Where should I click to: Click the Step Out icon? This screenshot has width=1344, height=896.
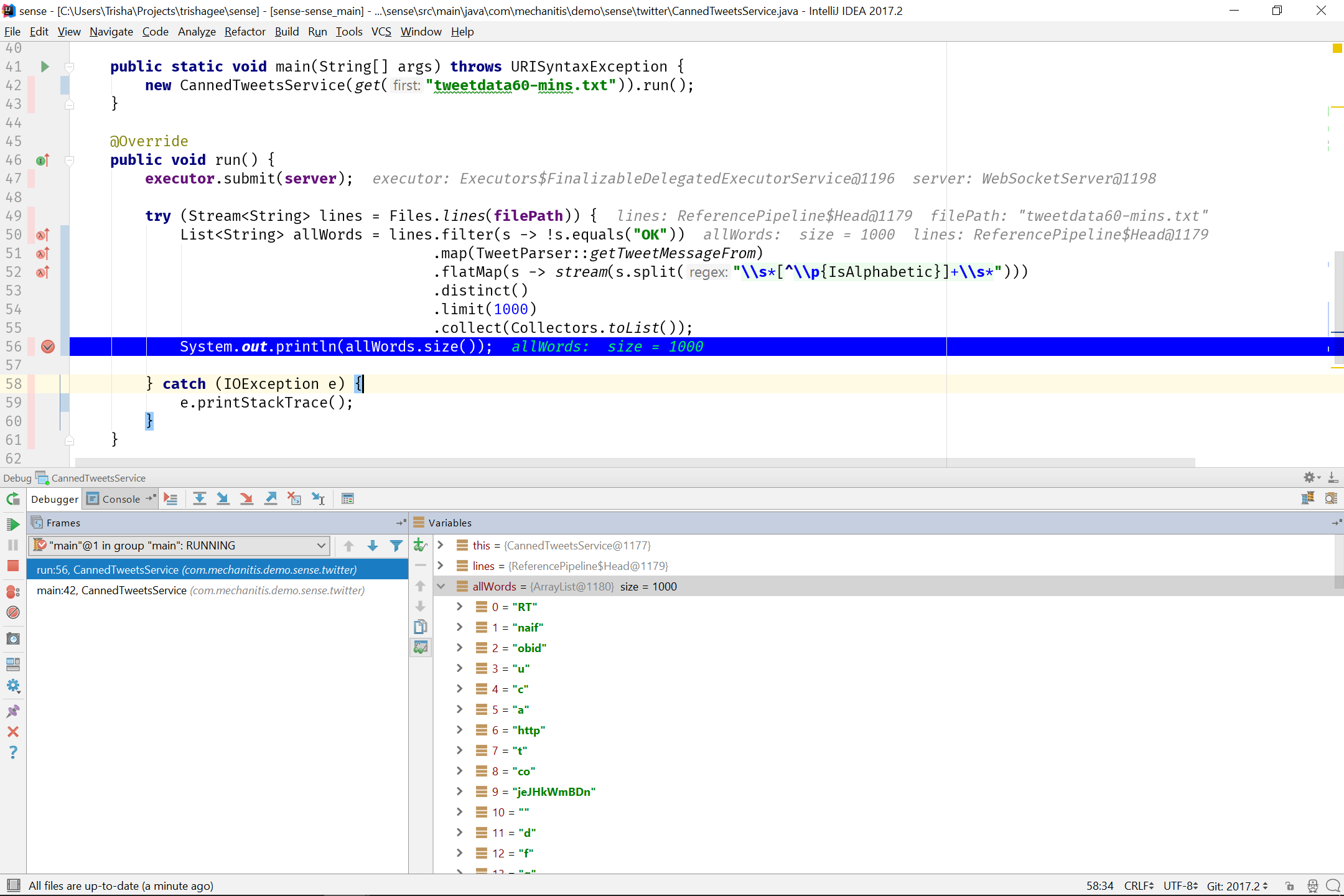click(x=271, y=499)
